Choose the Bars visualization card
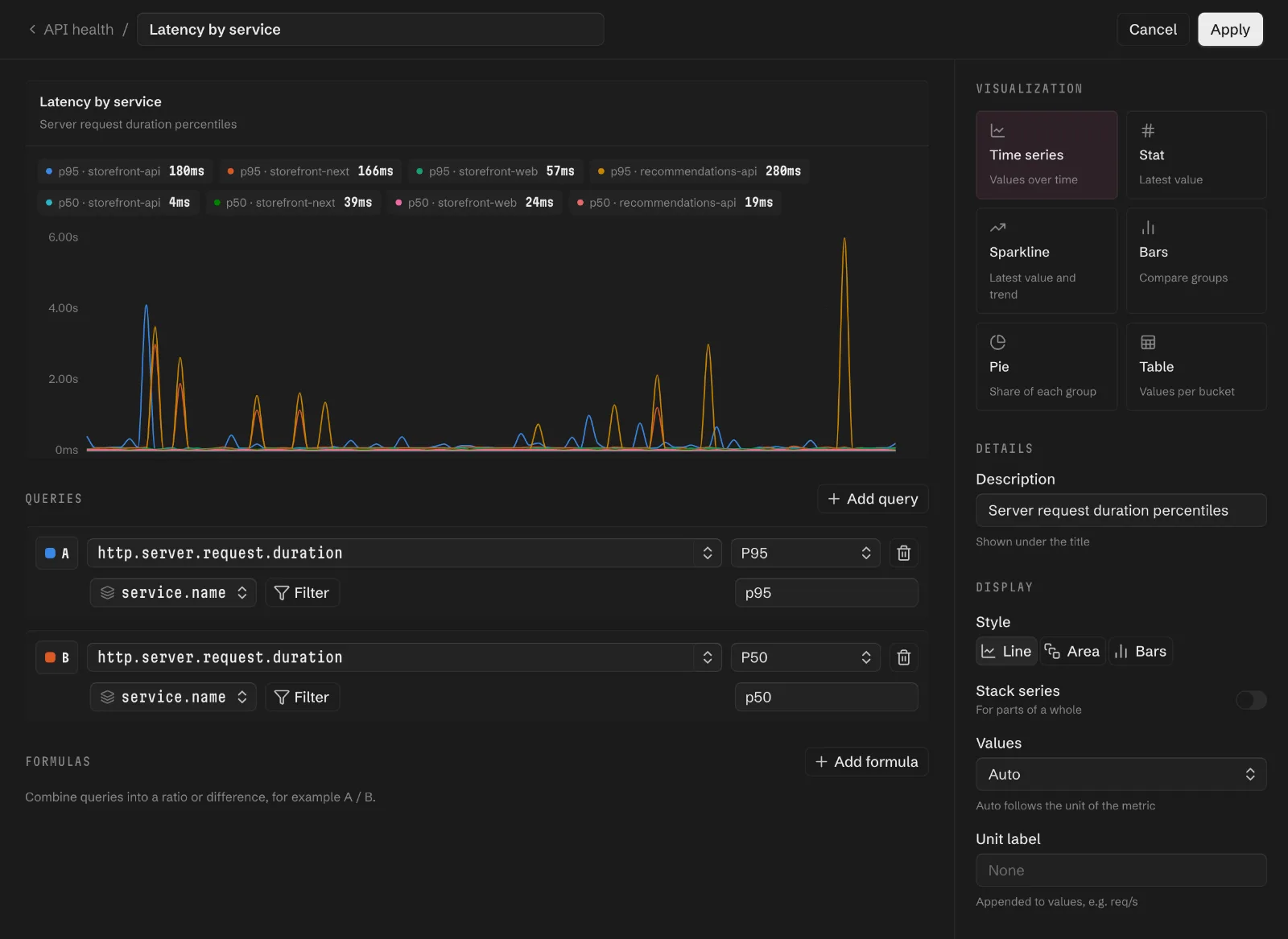 1196,261
